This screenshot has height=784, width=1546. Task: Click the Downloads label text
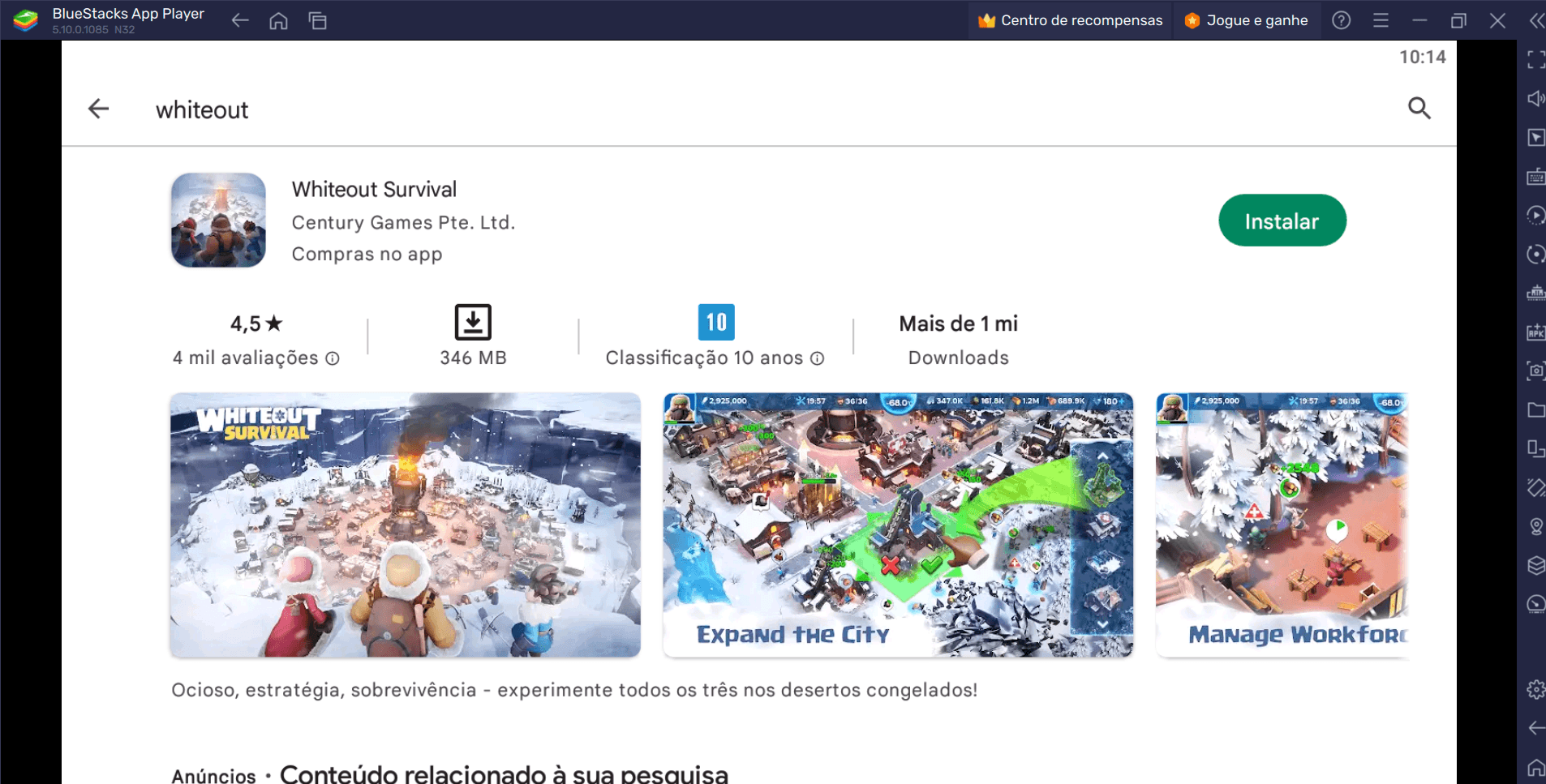tap(958, 358)
